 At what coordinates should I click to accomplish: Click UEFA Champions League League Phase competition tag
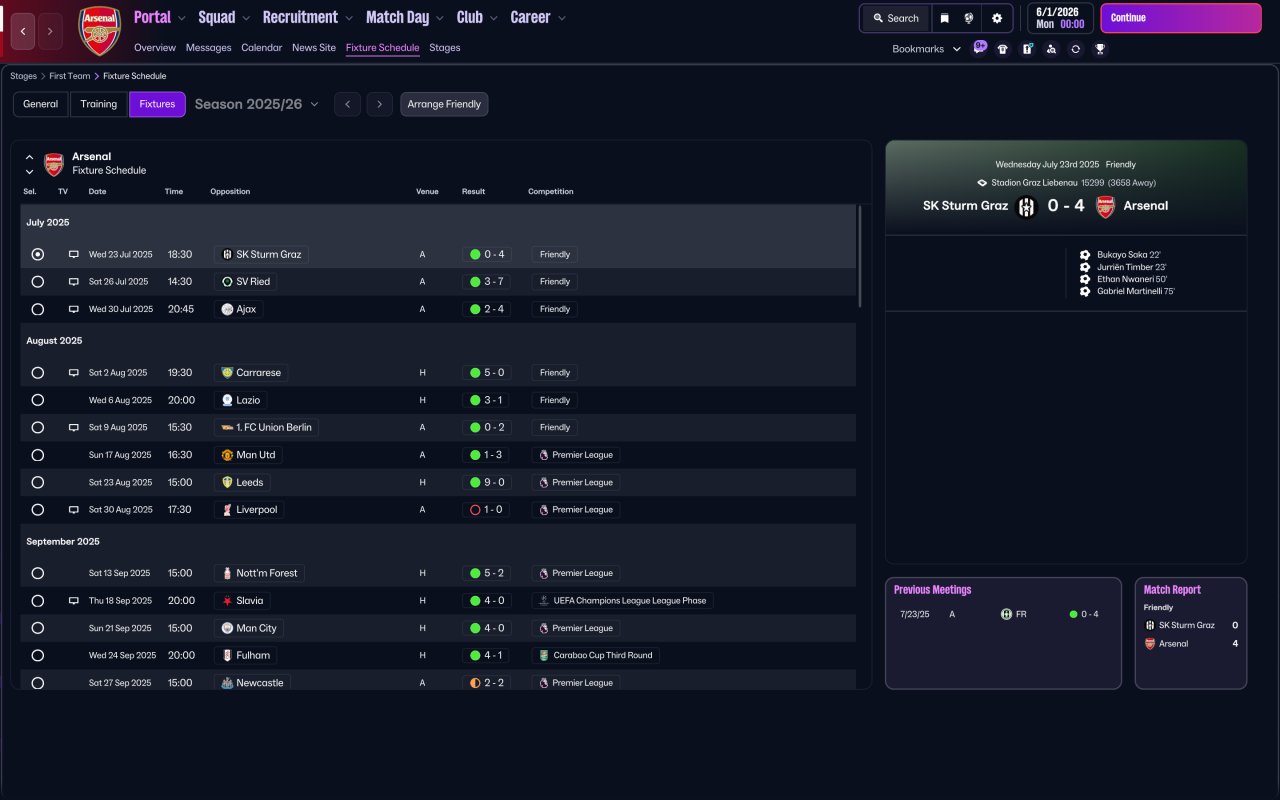[622, 600]
